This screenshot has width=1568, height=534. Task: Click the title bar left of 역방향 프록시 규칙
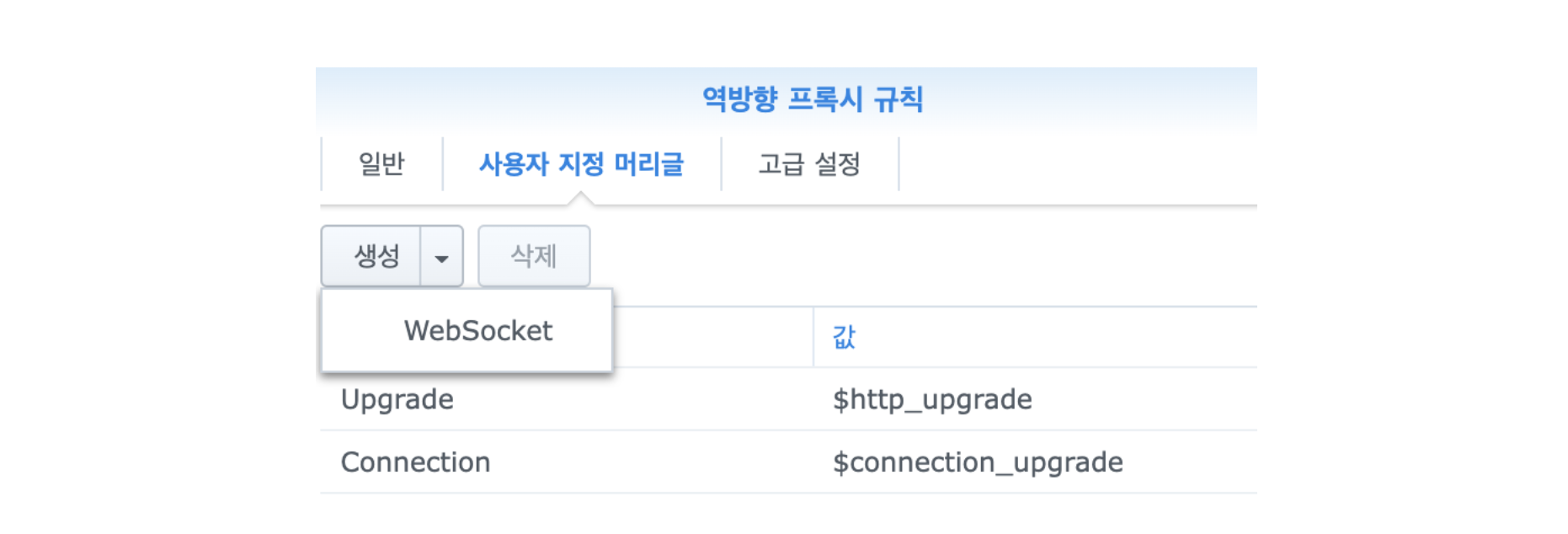505,99
